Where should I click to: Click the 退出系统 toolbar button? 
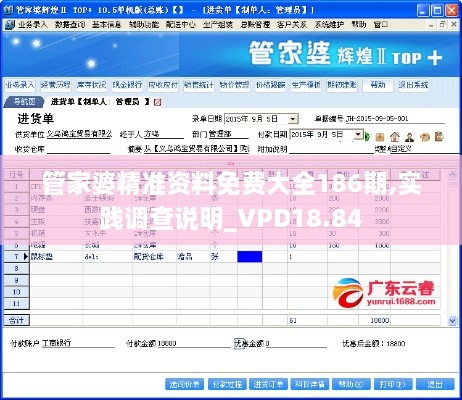point(413,85)
